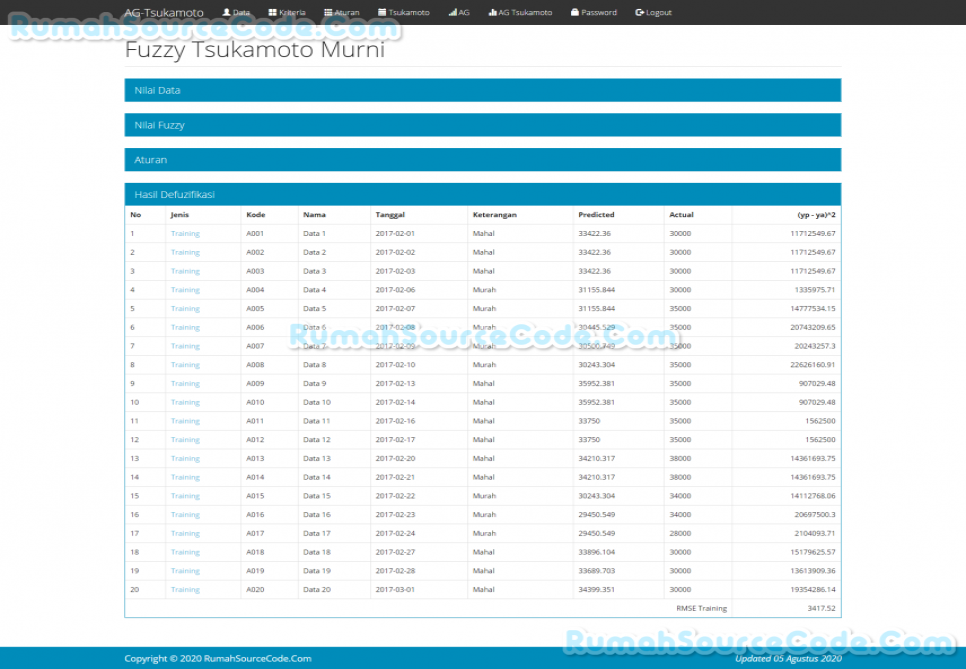Viewport: 966px width, 669px height.
Task: Click the Logout arrow icon
Action: click(639, 12)
